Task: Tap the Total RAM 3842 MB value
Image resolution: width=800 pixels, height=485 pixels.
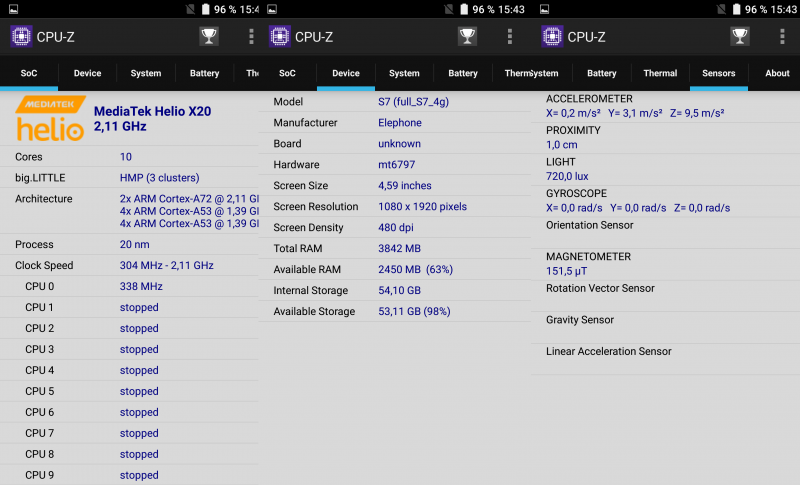Action: click(399, 248)
